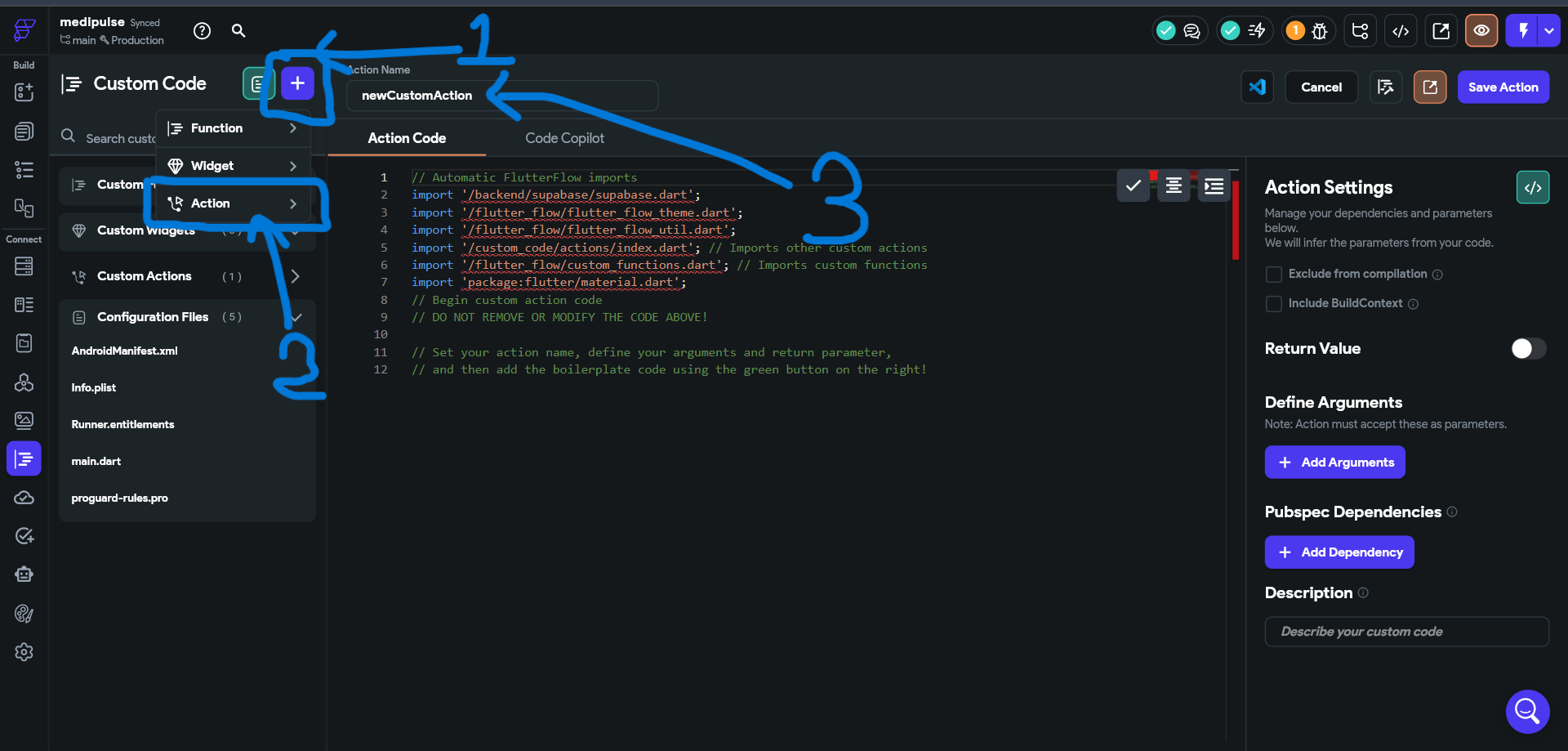
Task: Open the help question mark icon
Action: click(202, 31)
